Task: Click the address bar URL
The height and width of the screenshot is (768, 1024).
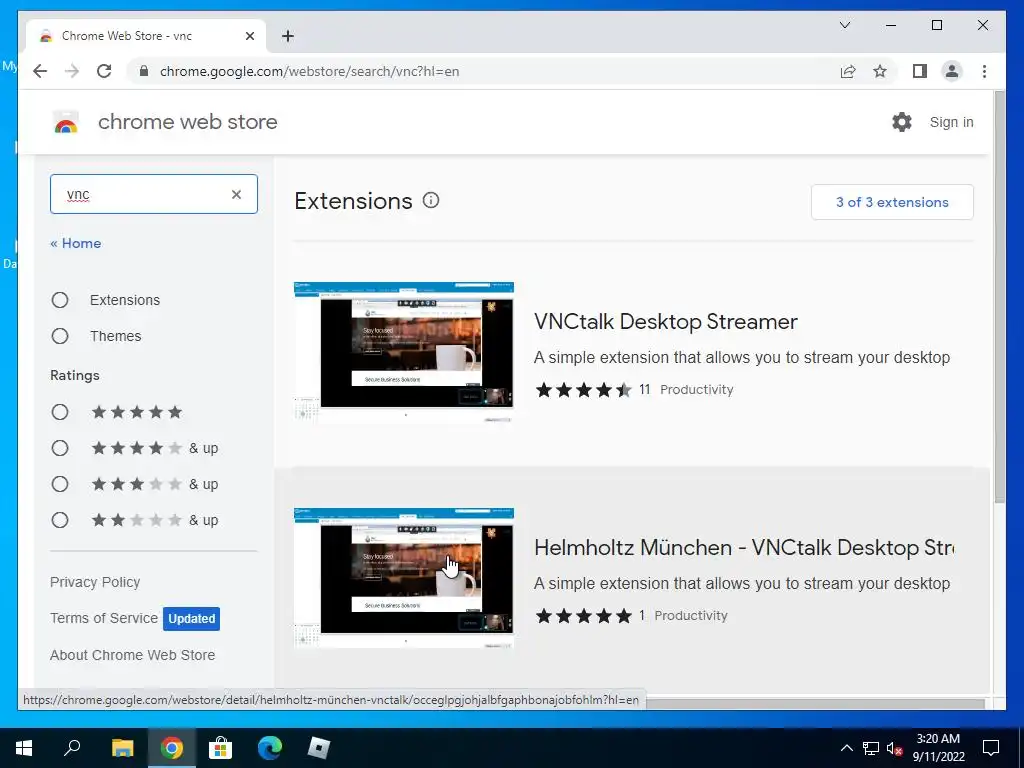Action: click(310, 71)
